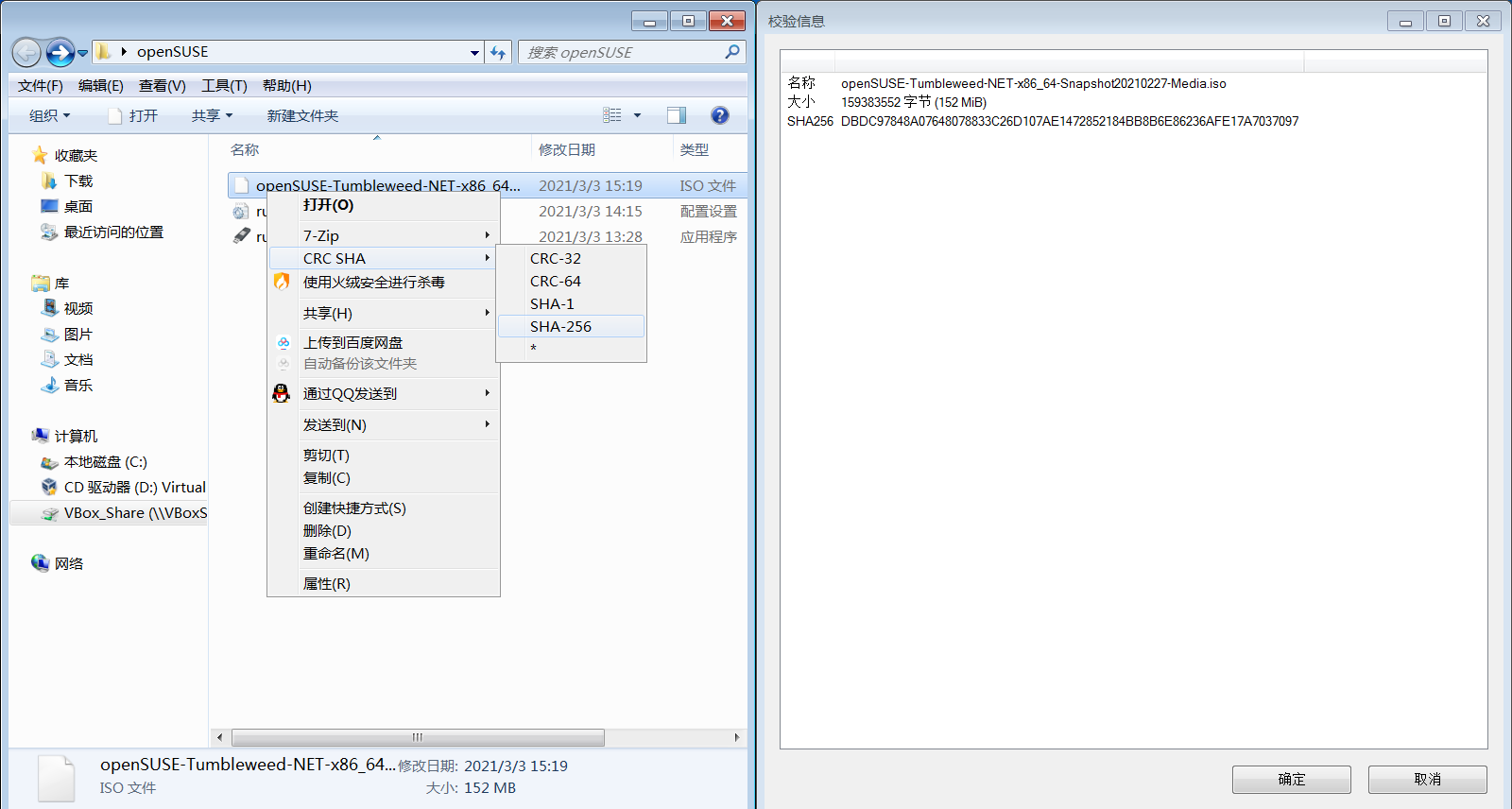Click the Forward navigation arrow in Explorer
The height and width of the screenshot is (809, 1512).
(x=60, y=52)
